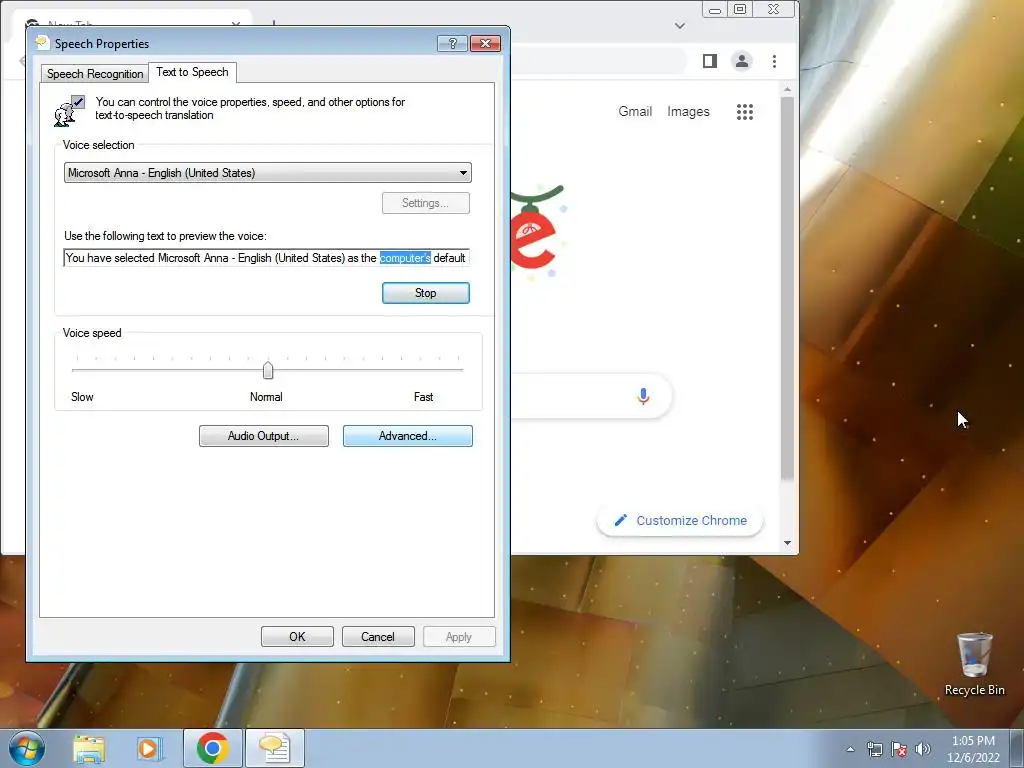Click the Speech Properties title bar icon
The height and width of the screenshot is (768, 1024).
click(42, 43)
